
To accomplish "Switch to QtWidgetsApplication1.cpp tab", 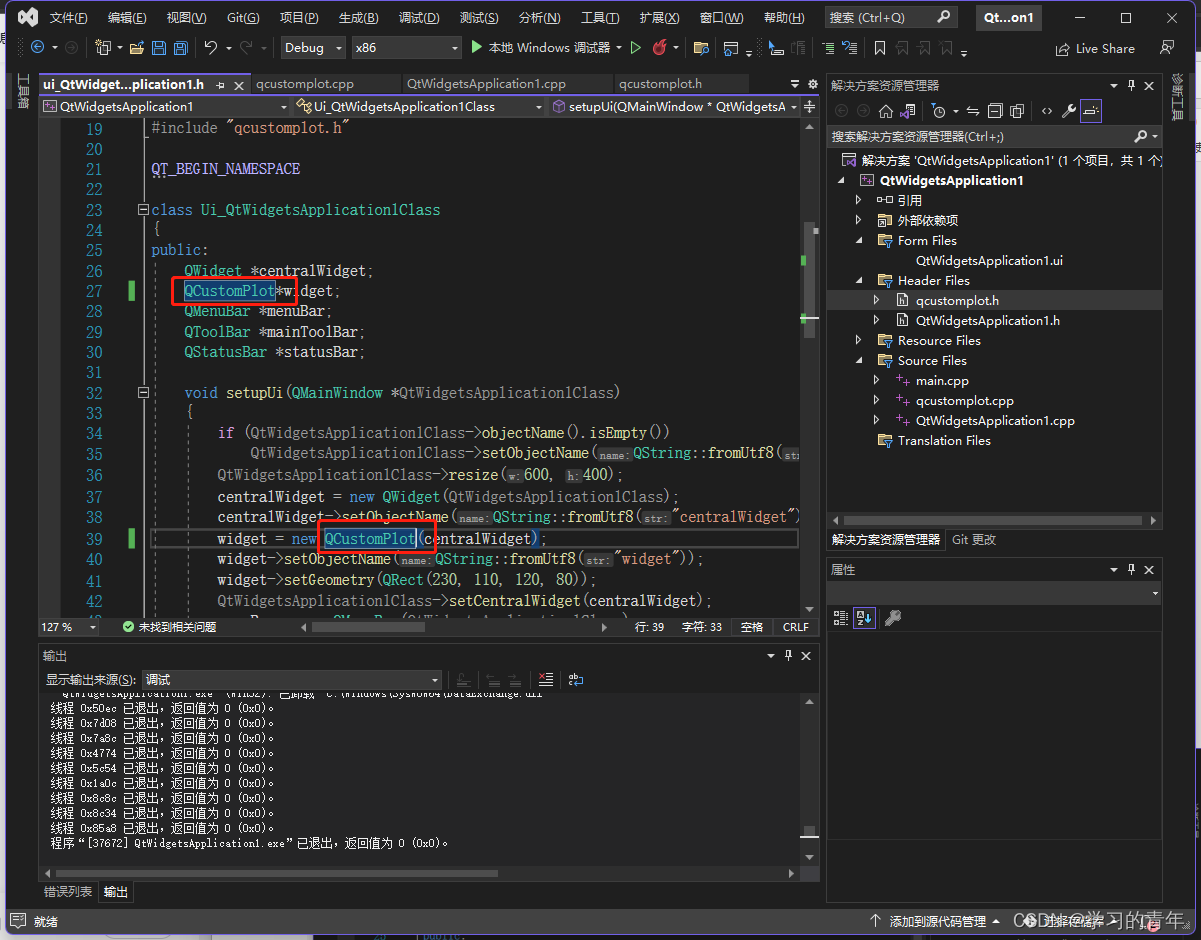I will click(487, 85).
